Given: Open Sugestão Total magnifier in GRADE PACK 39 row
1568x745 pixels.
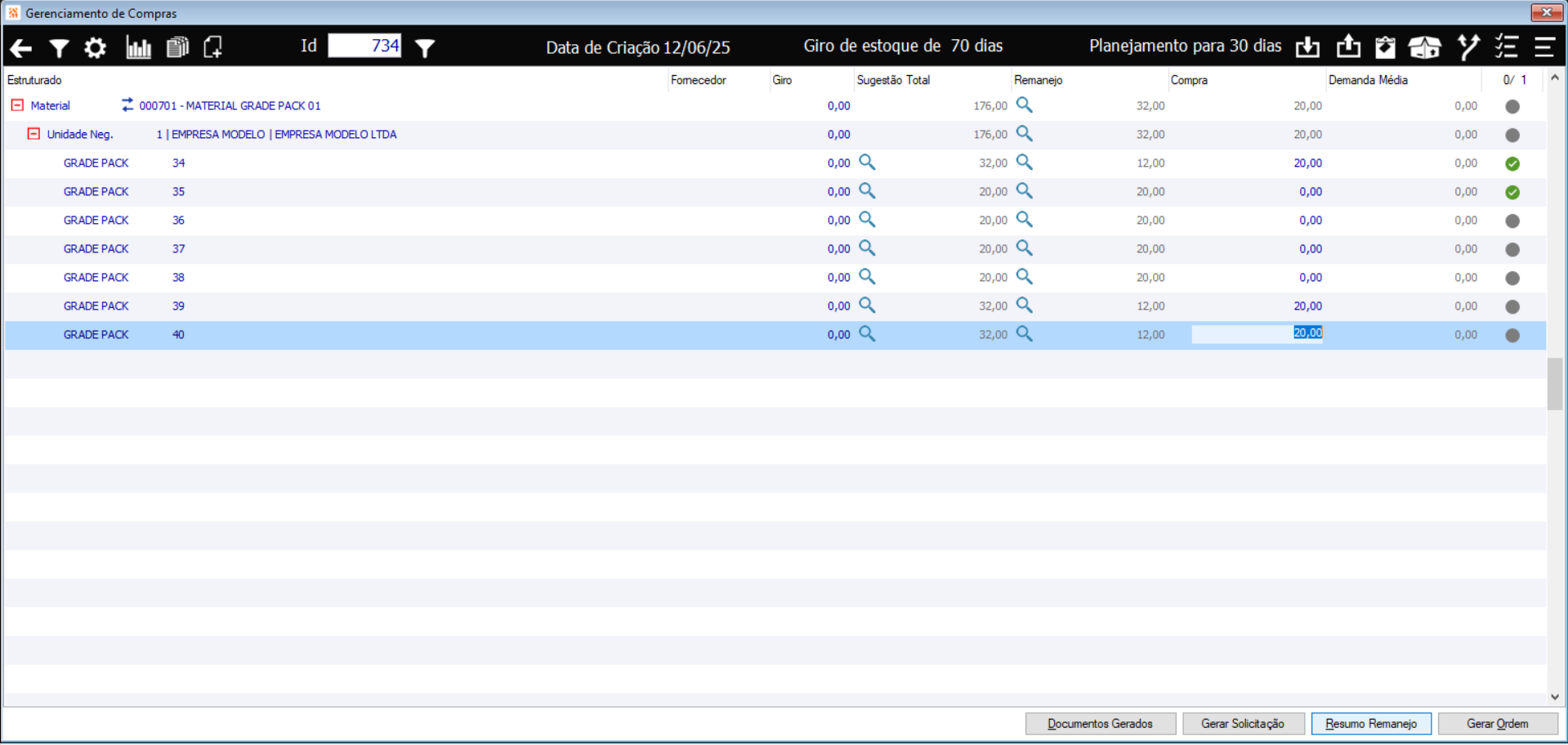Looking at the screenshot, I should pos(1024,305).
